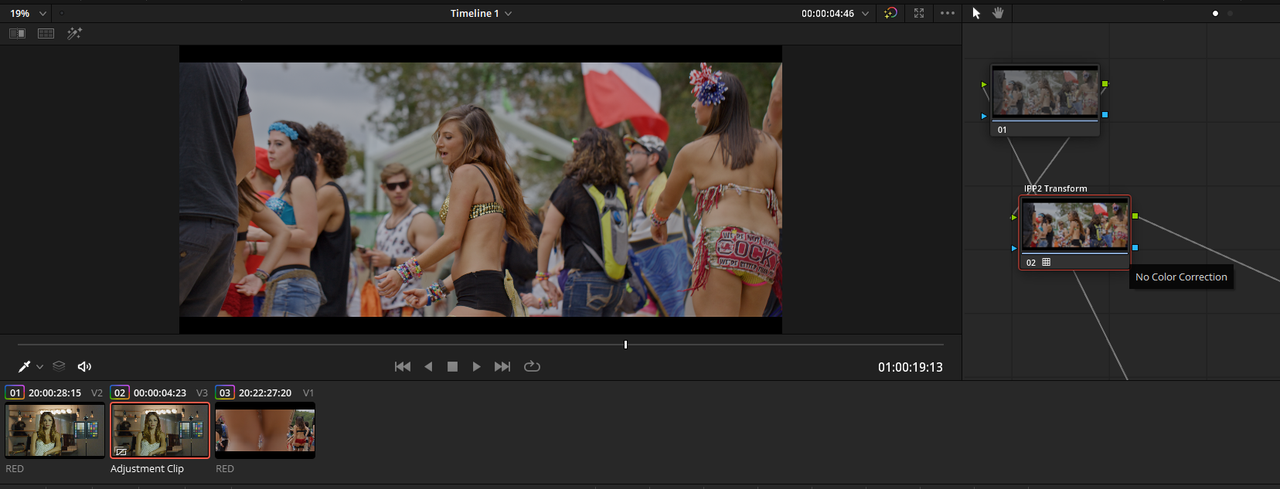
Task: Play the clip in reverse
Action: 428,367
